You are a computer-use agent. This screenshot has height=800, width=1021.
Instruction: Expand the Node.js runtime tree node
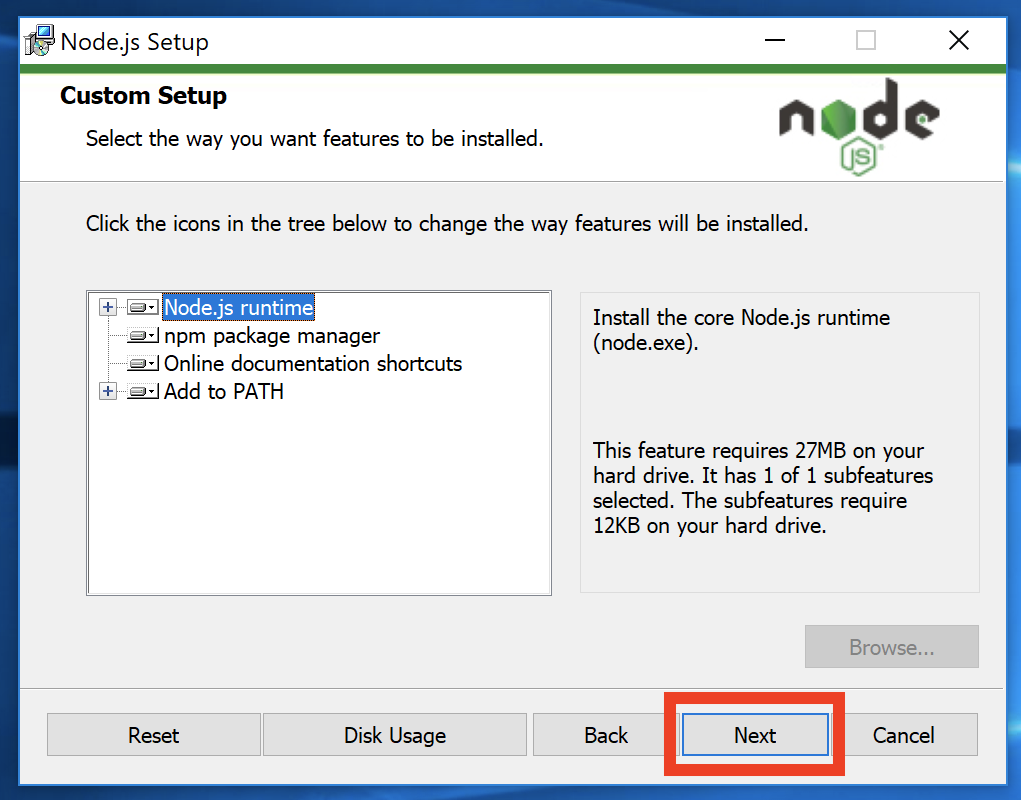tap(107, 307)
